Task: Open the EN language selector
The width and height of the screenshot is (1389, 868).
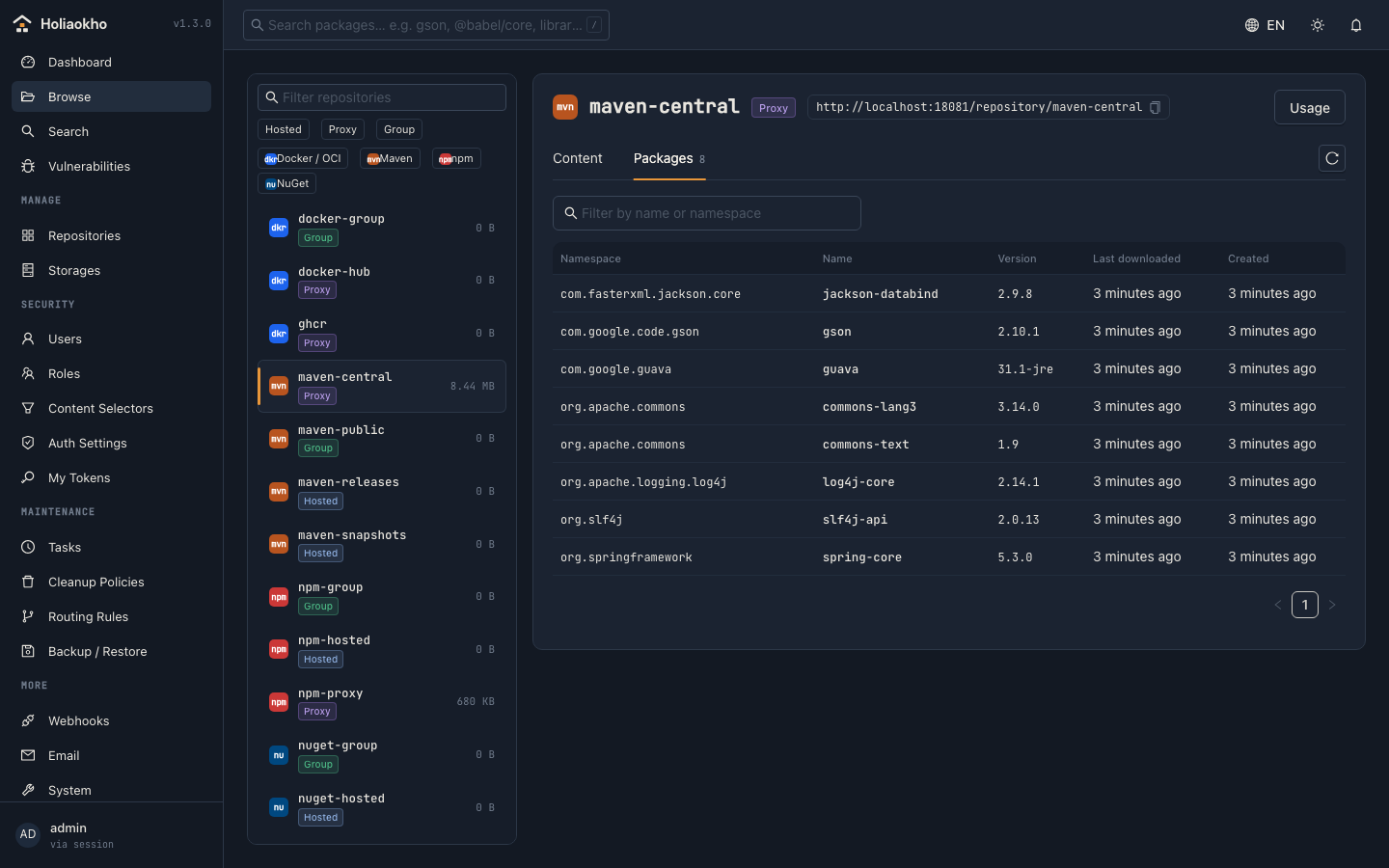Action: [x=1265, y=25]
